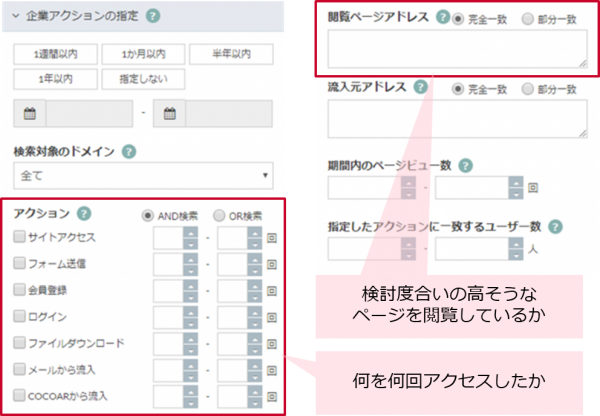Decrease maximum 期間内のページビュー数
The height and width of the screenshot is (416, 600).
coord(516,194)
